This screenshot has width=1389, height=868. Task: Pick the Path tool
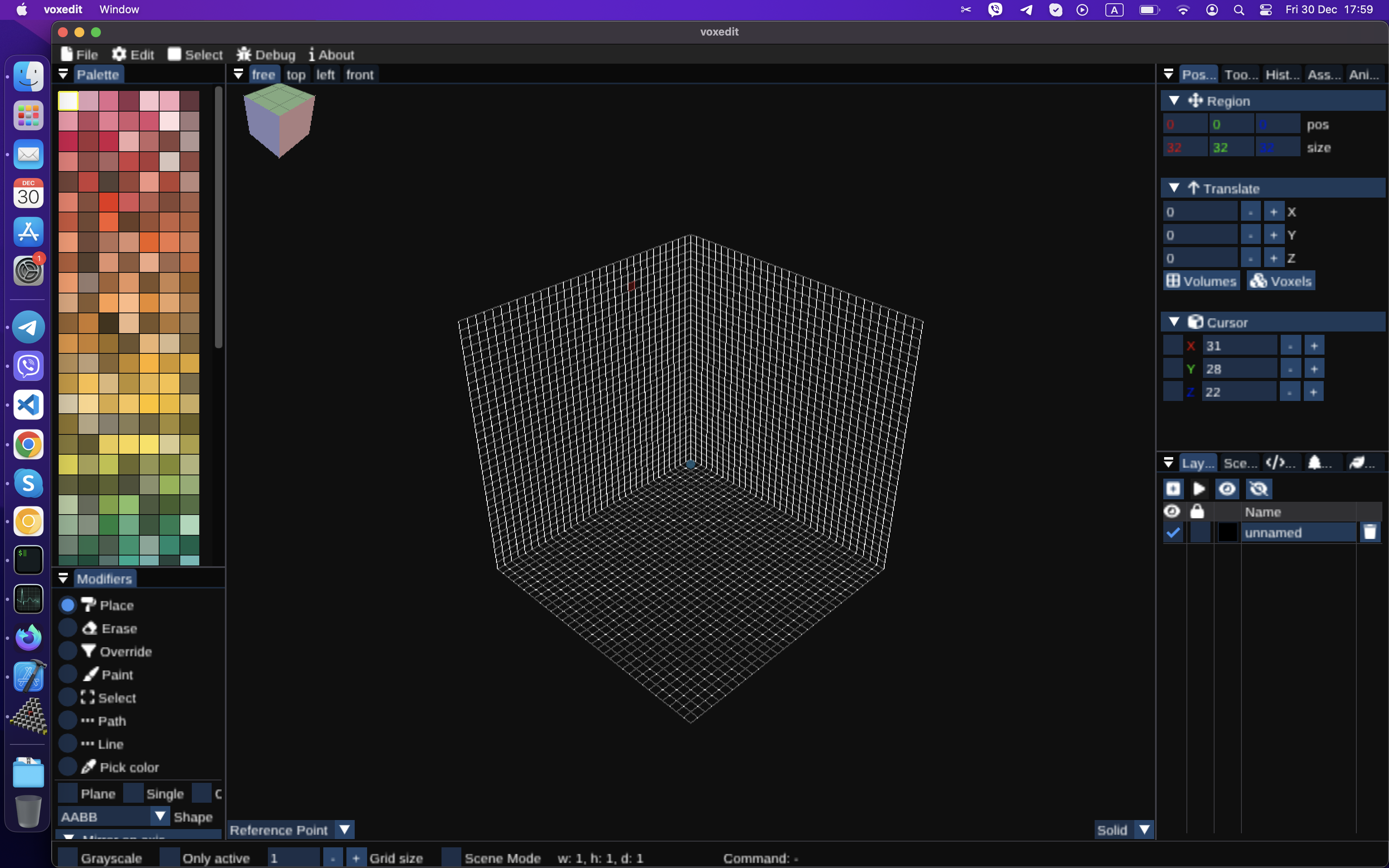(x=68, y=720)
